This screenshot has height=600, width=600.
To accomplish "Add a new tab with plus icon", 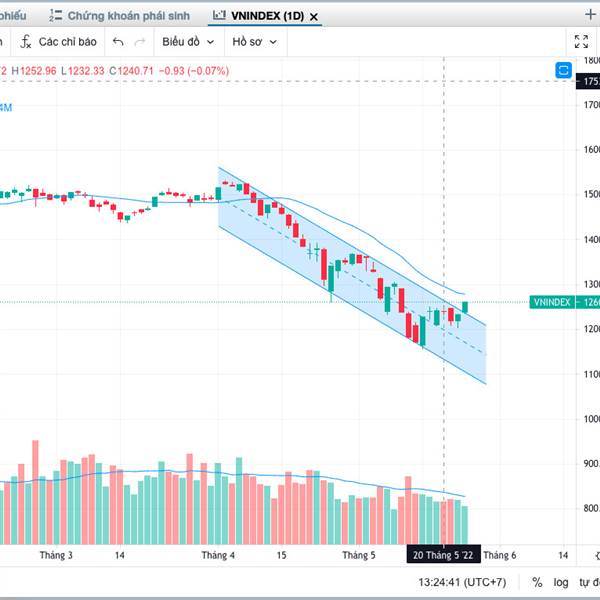I will click(x=590, y=15).
